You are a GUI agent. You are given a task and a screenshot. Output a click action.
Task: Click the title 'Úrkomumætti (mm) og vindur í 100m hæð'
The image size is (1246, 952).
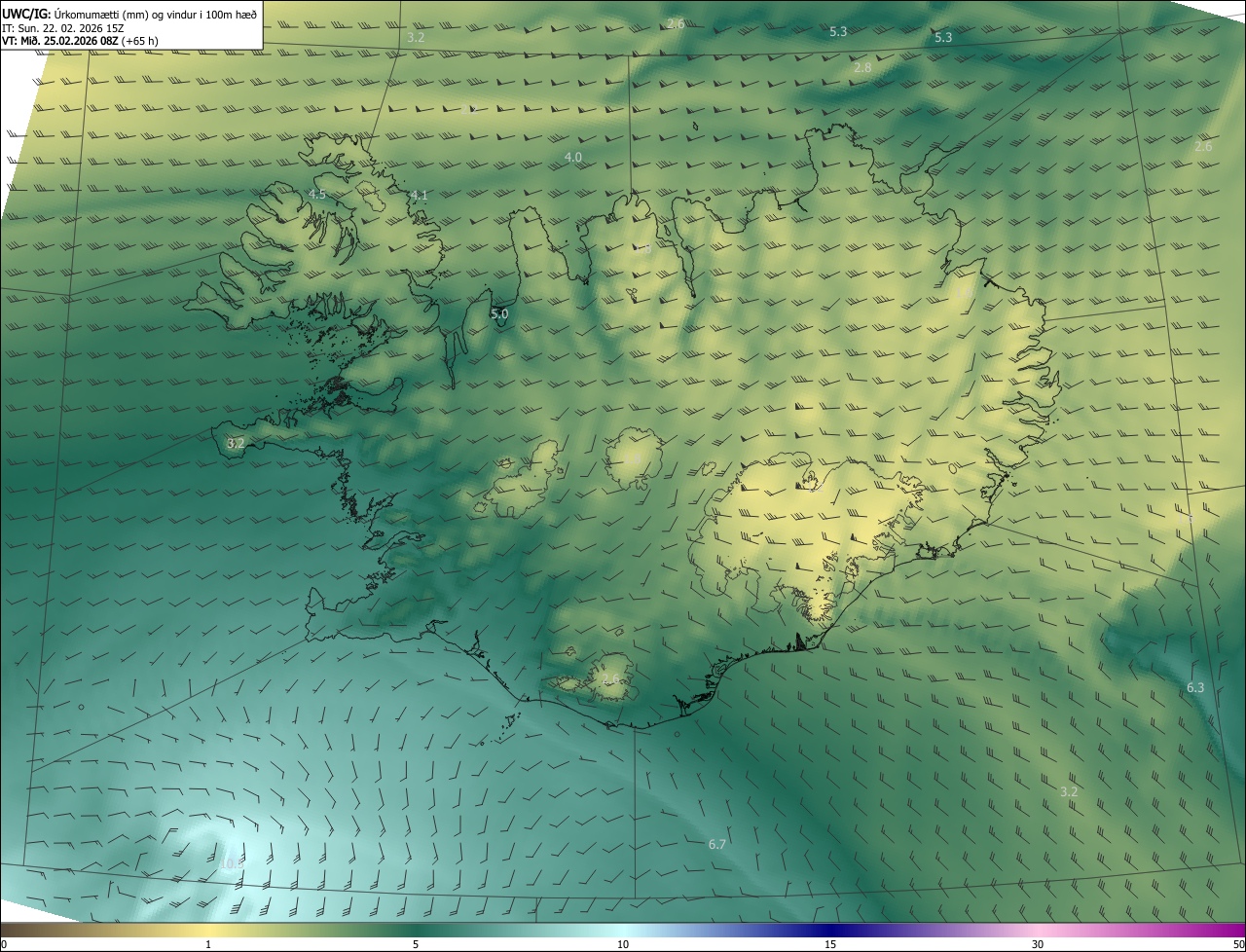click(156, 13)
